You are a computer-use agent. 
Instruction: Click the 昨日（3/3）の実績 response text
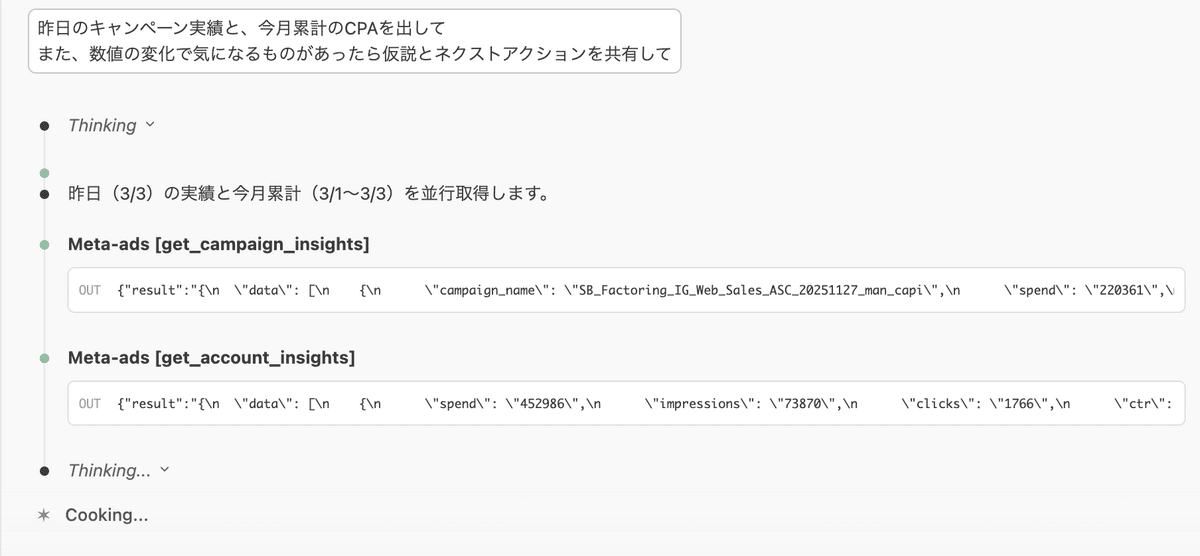[307, 194]
